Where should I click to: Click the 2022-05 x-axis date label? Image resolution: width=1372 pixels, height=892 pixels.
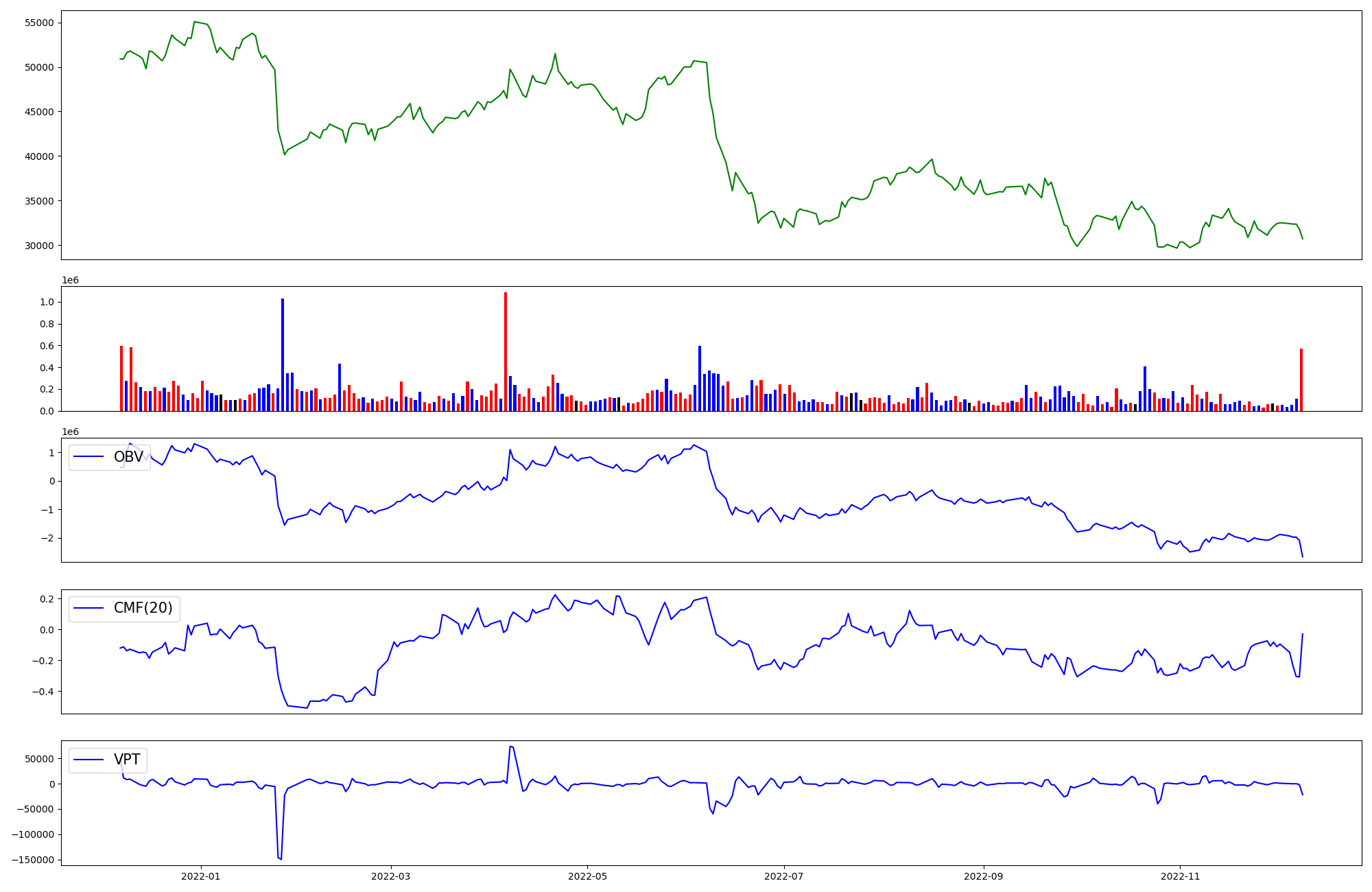click(x=587, y=876)
